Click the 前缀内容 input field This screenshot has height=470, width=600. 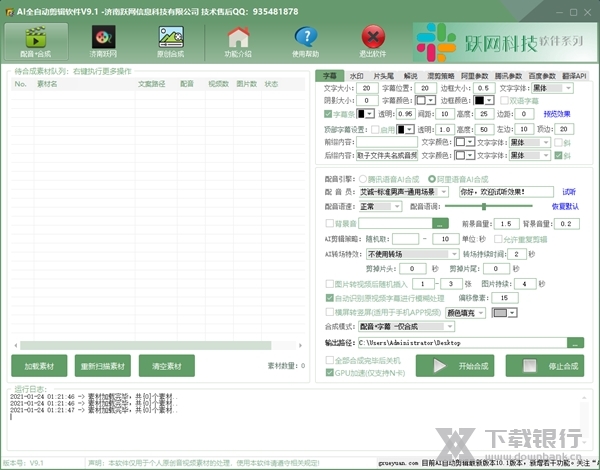click(387, 142)
